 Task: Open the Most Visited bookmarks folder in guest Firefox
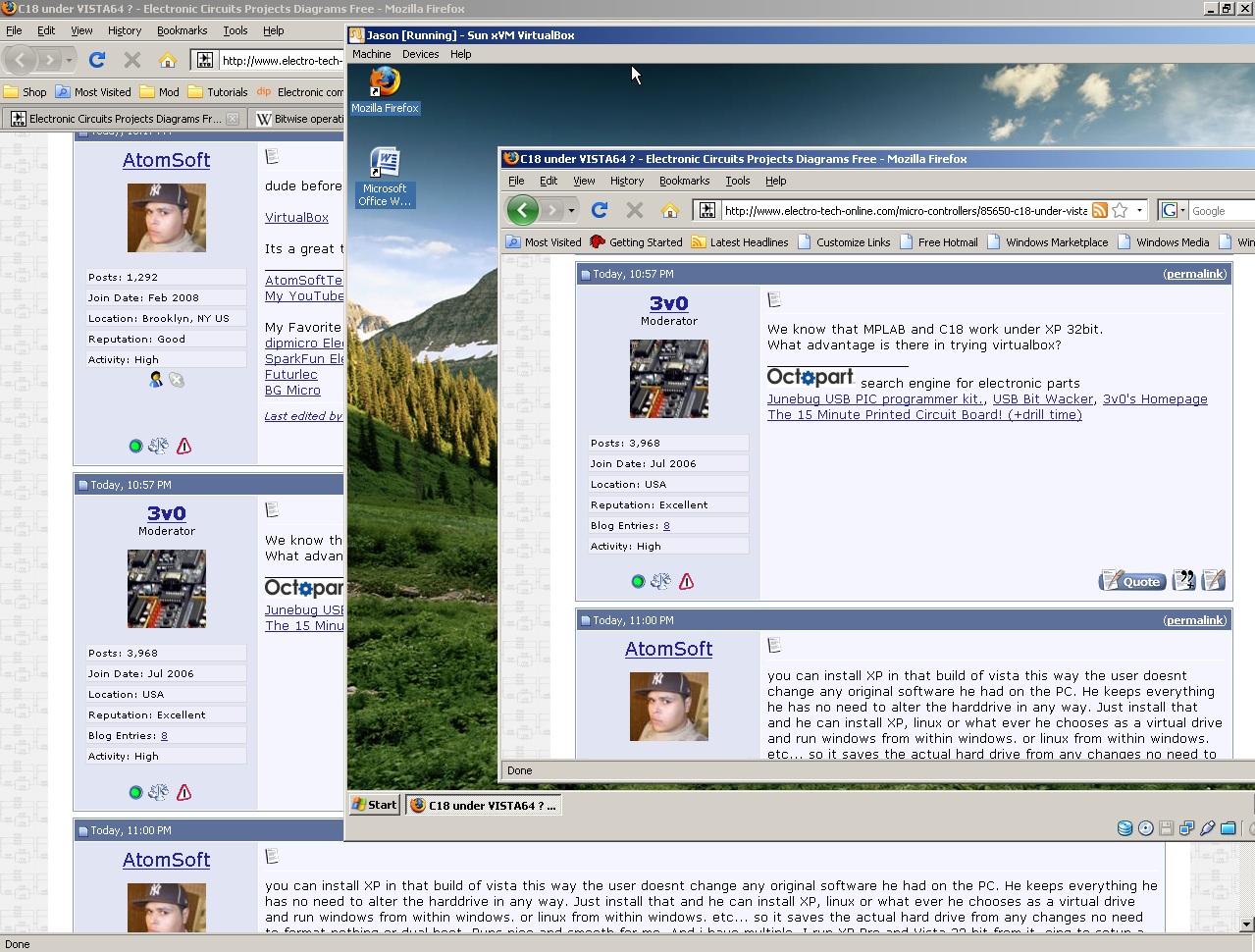[544, 242]
